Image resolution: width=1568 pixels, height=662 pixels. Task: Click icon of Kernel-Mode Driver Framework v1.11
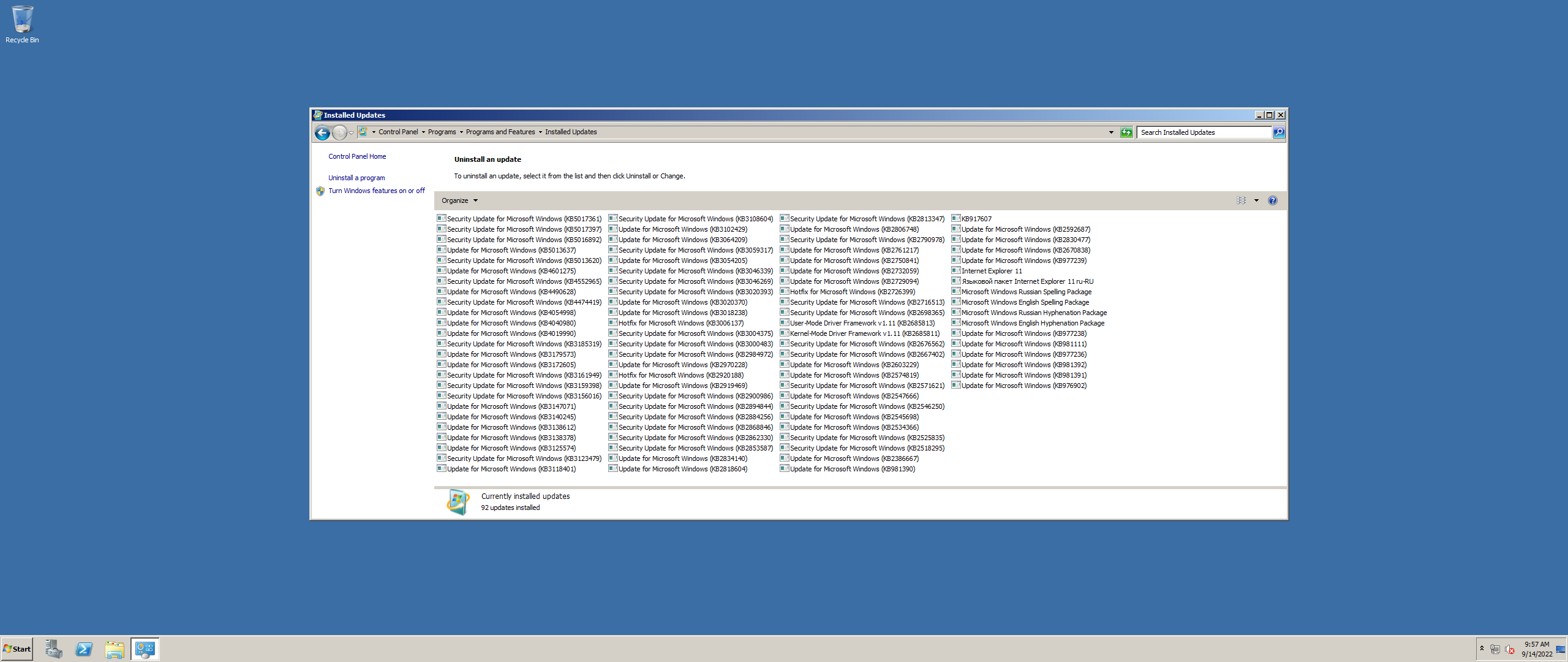[784, 333]
